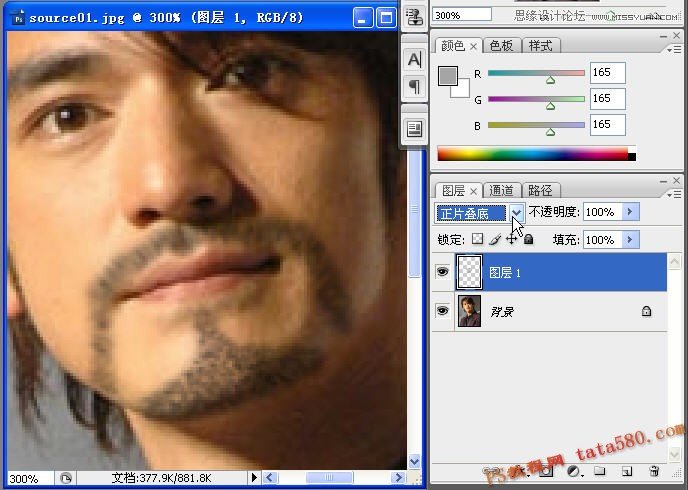Image resolution: width=688 pixels, height=490 pixels.
Task: Toggle lock transparent pixels
Action: tap(477, 239)
